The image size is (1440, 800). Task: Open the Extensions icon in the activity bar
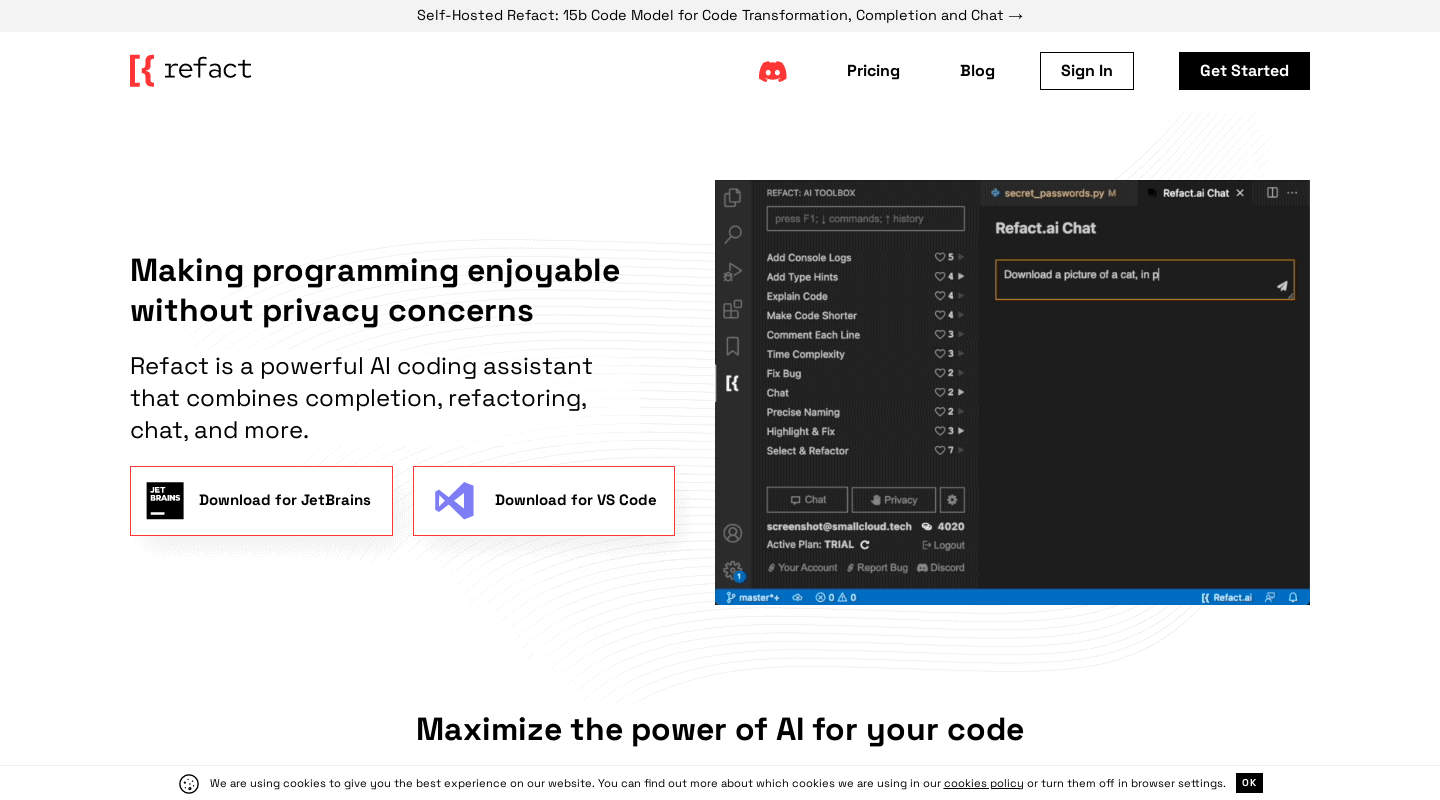[x=733, y=309]
